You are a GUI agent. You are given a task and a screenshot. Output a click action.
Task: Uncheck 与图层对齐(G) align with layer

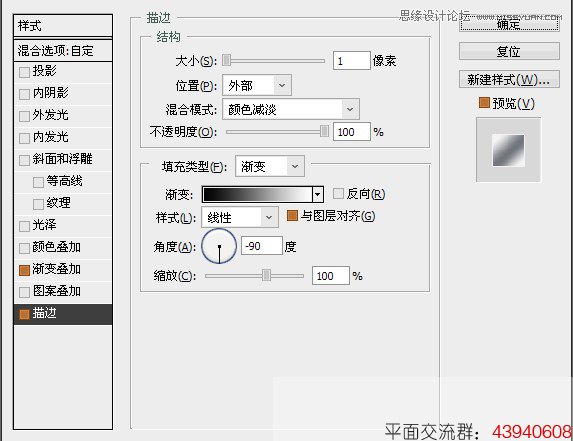292,216
